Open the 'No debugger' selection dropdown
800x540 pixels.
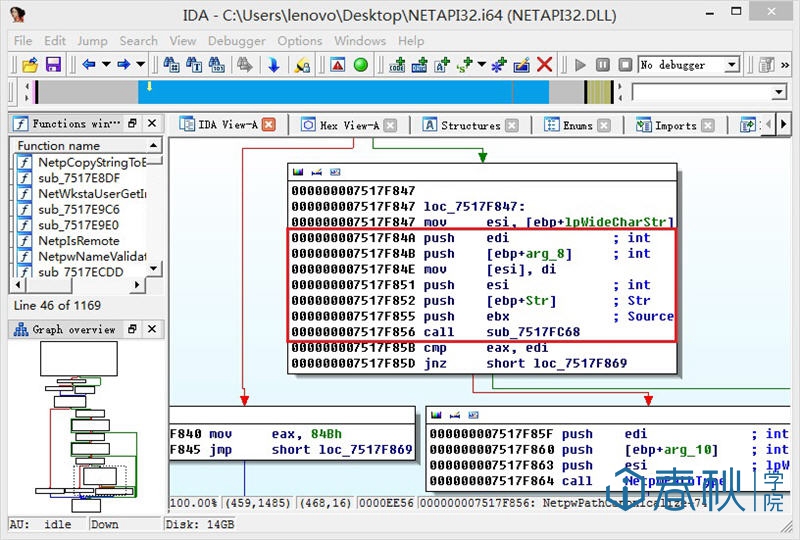pyautogui.click(x=732, y=65)
